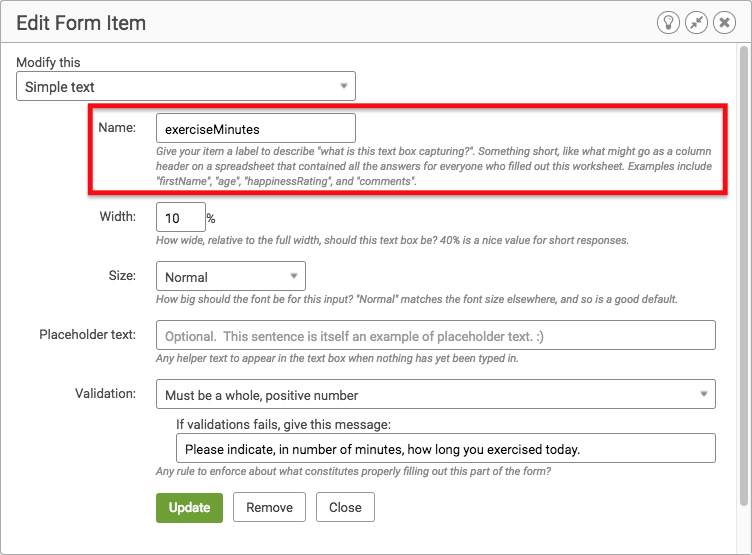The height and width of the screenshot is (555, 752).
Task: Click the Close button at the bottom
Action: (345, 508)
